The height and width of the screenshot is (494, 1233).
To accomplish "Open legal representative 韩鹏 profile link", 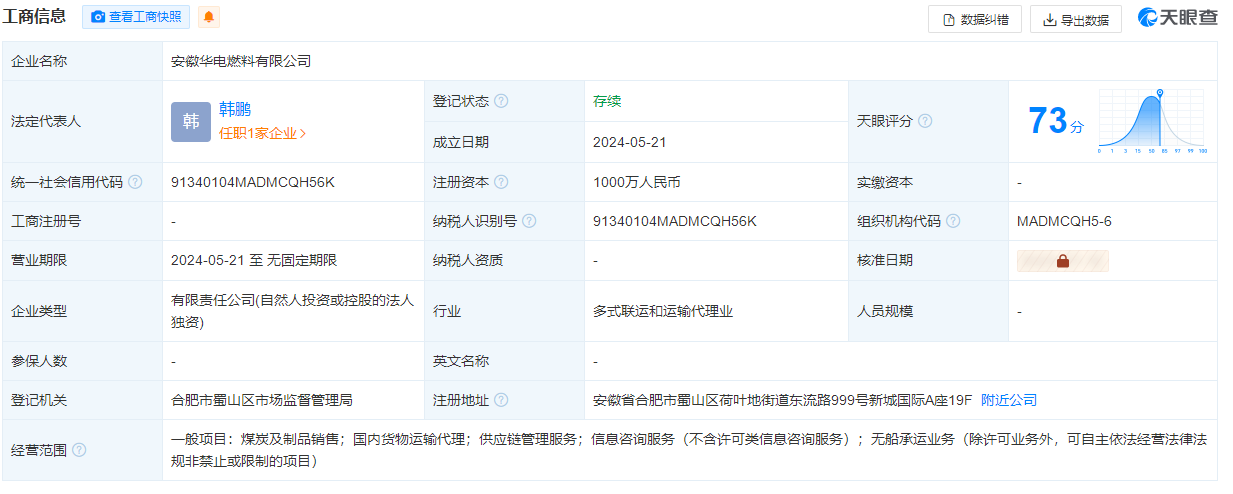I will tap(235, 110).
